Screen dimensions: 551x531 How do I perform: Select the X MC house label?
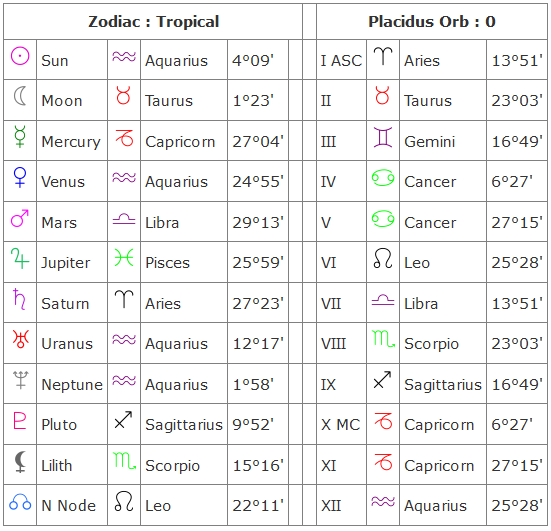[341, 425]
